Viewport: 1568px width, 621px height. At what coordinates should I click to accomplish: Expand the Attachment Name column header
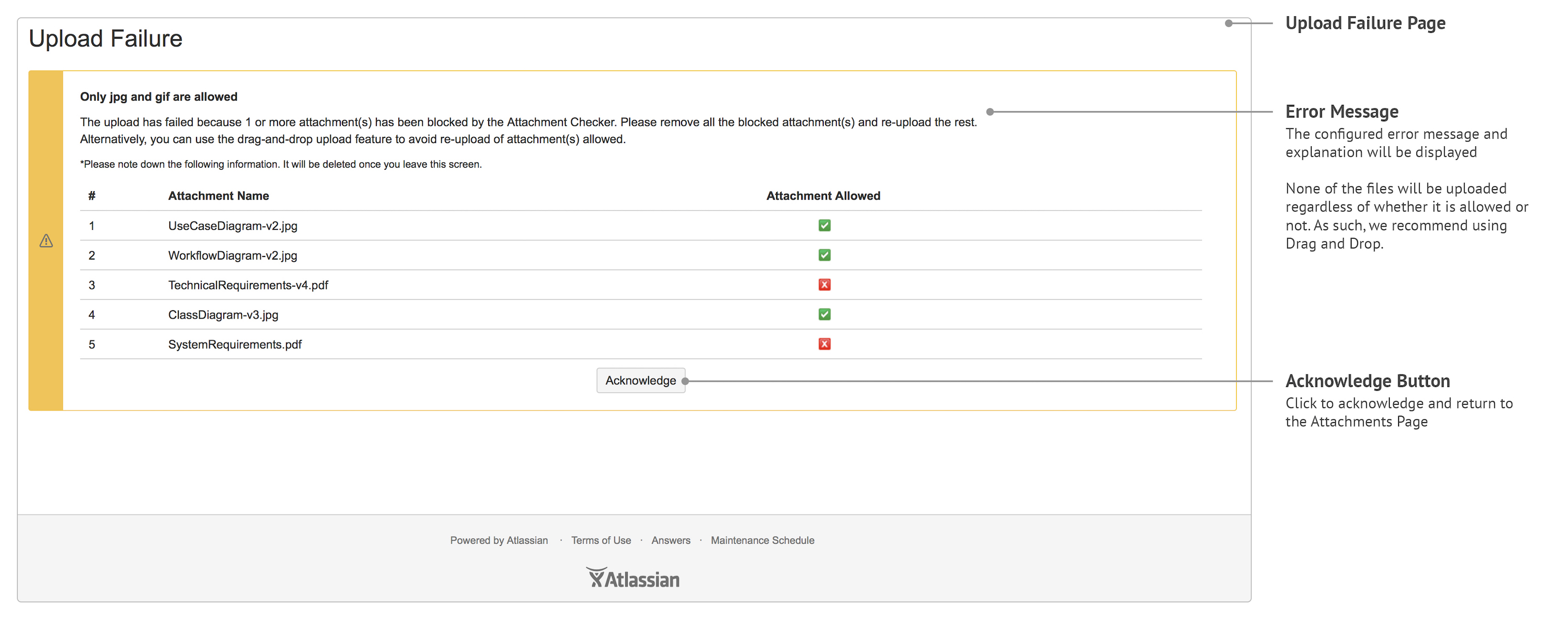click(x=218, y=195)
